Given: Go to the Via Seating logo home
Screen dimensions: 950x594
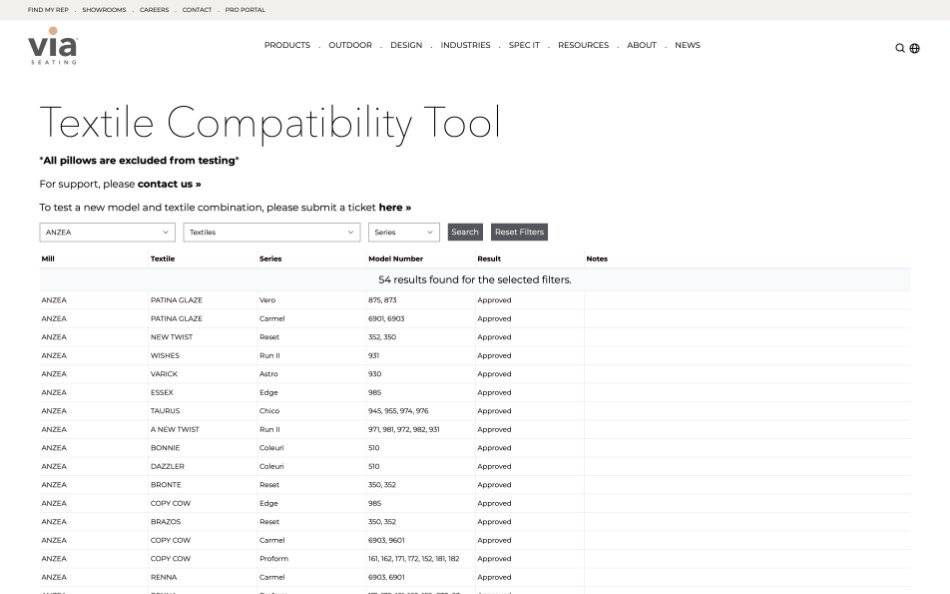Looking at the screenshot, I should (53, 46).
